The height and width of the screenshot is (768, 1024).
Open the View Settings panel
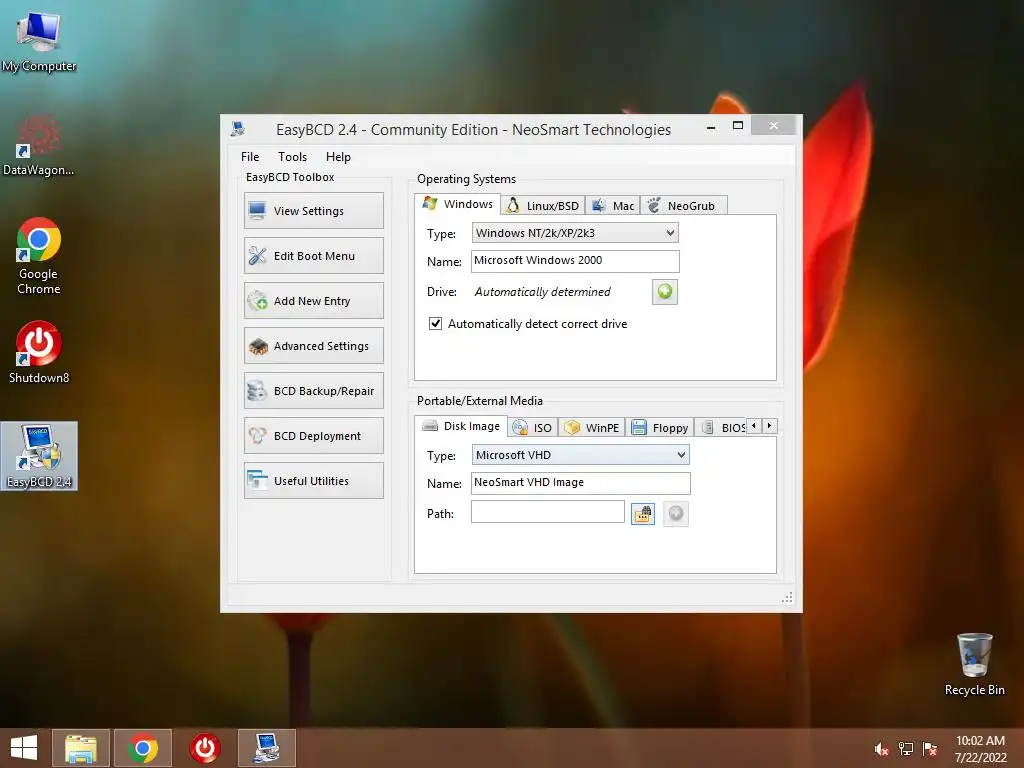coord(313,211)
